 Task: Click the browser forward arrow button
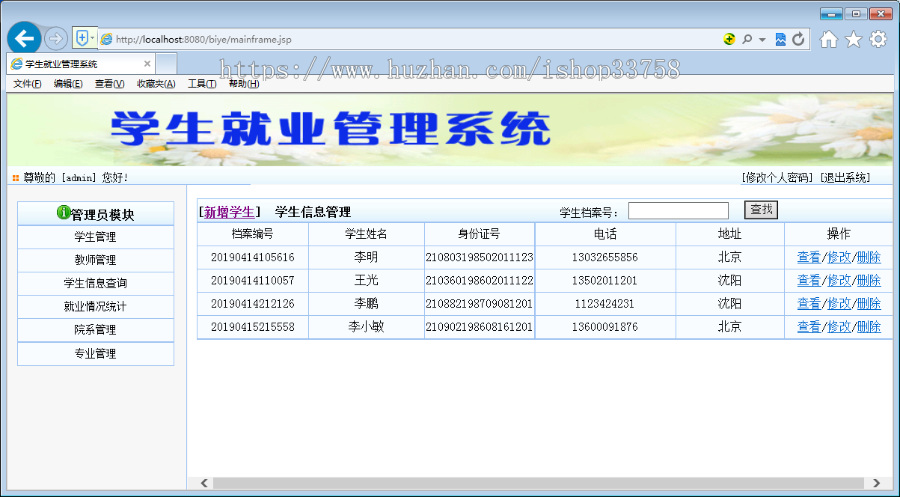click(56, 39)
